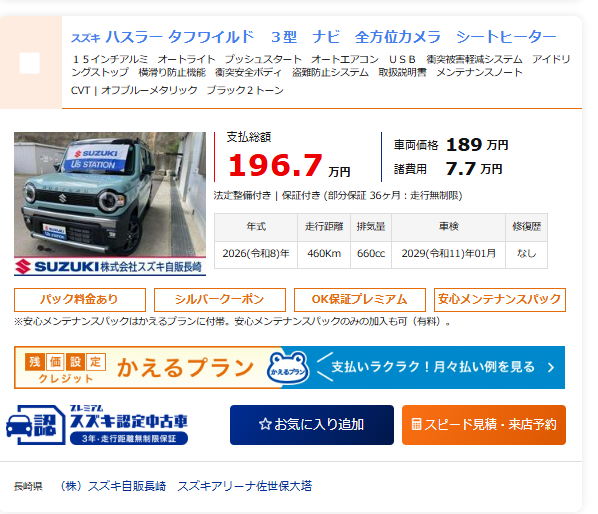Click the 460Km mileage cell

(x=324, y=254)
